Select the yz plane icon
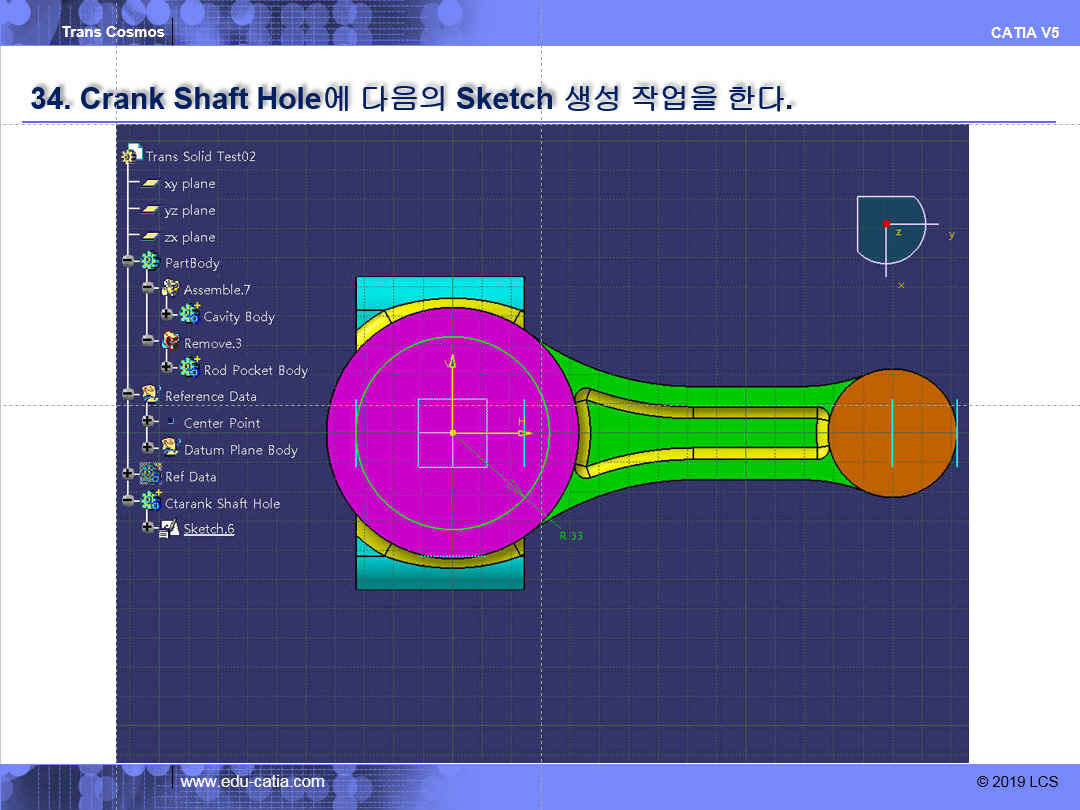The image size is (1080, 810). [150, 210]
